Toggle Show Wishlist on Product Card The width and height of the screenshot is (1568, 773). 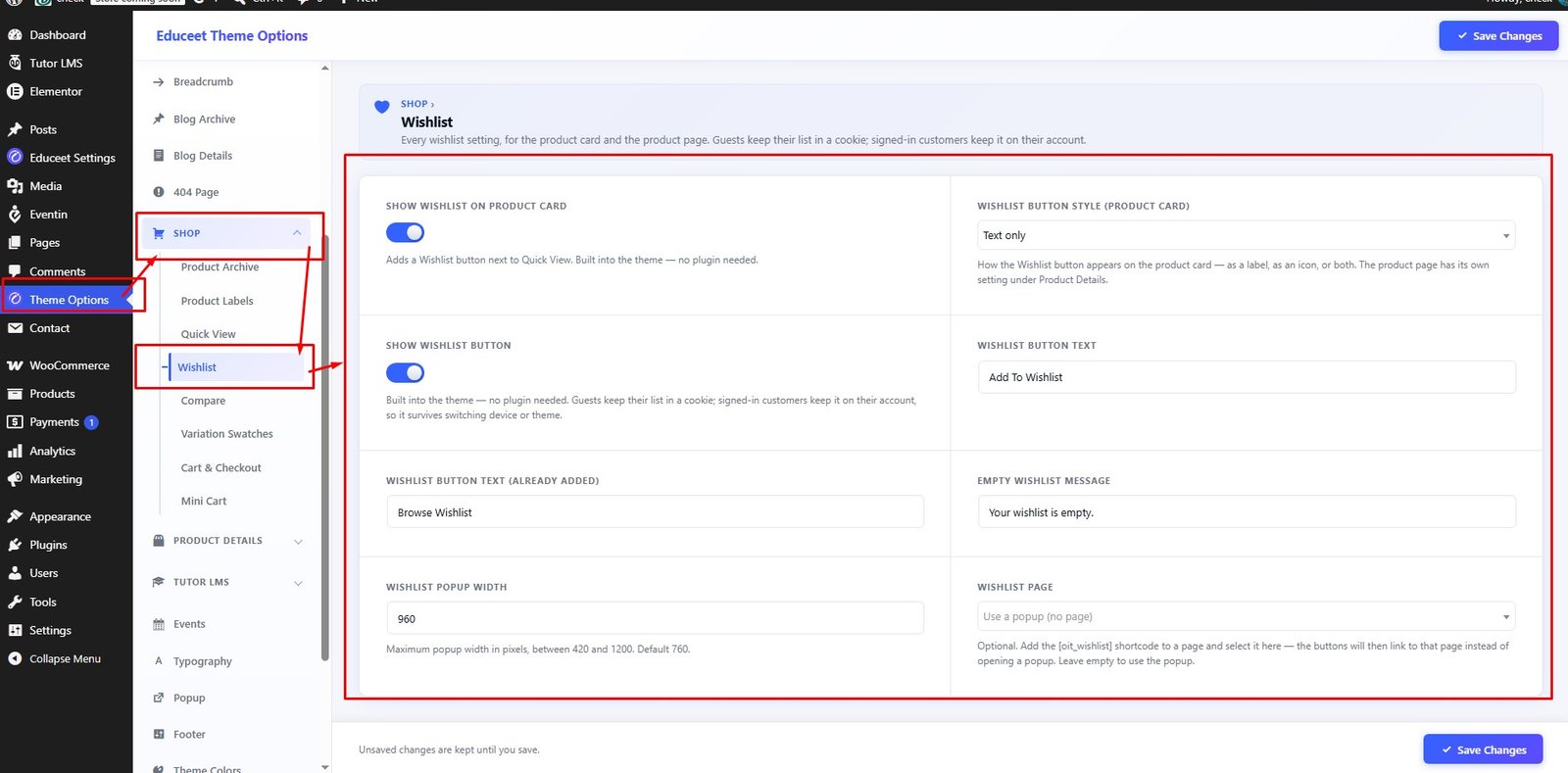(x=405, y=232)
